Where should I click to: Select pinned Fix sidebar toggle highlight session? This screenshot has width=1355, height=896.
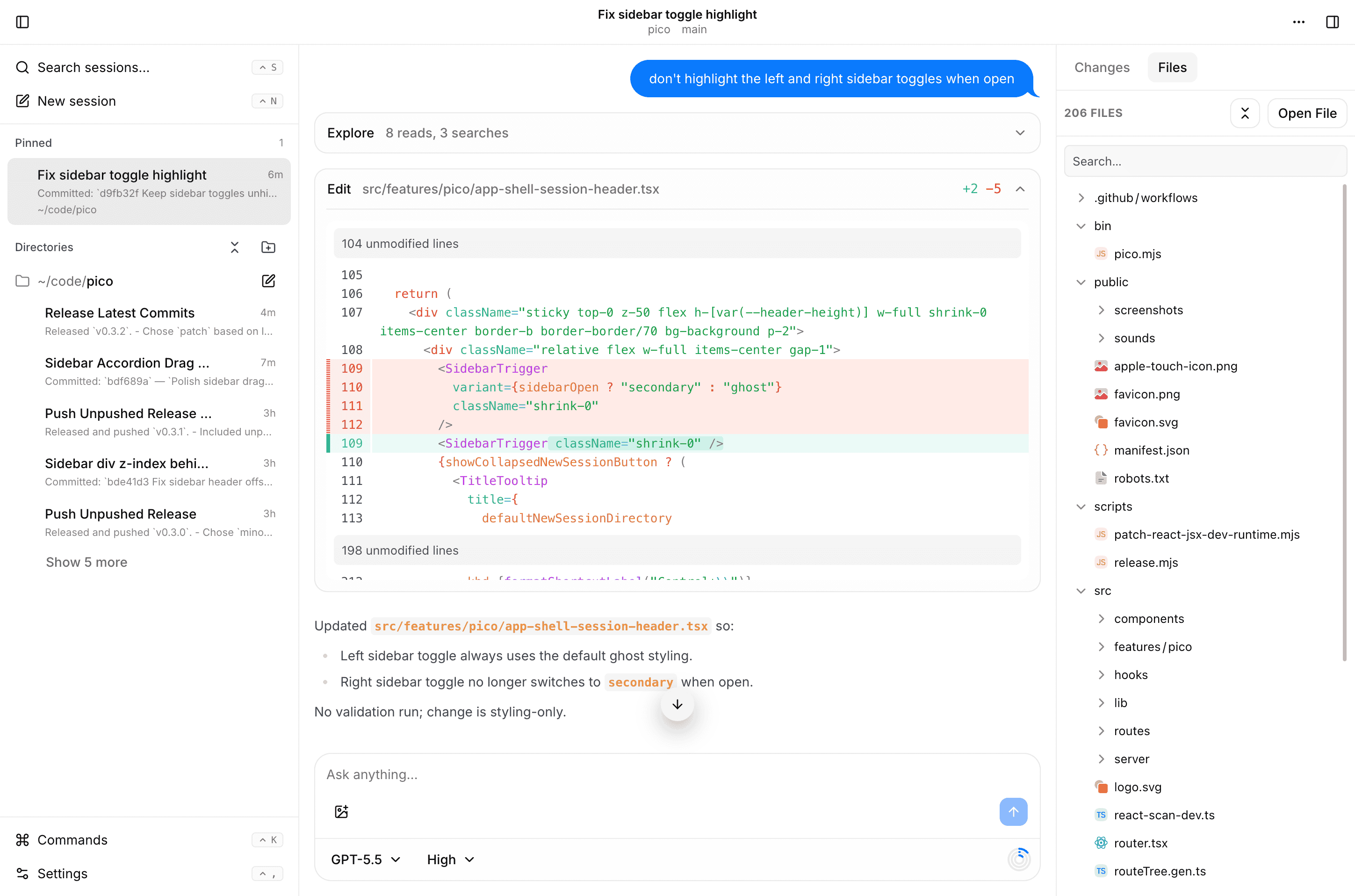[149, 191]
